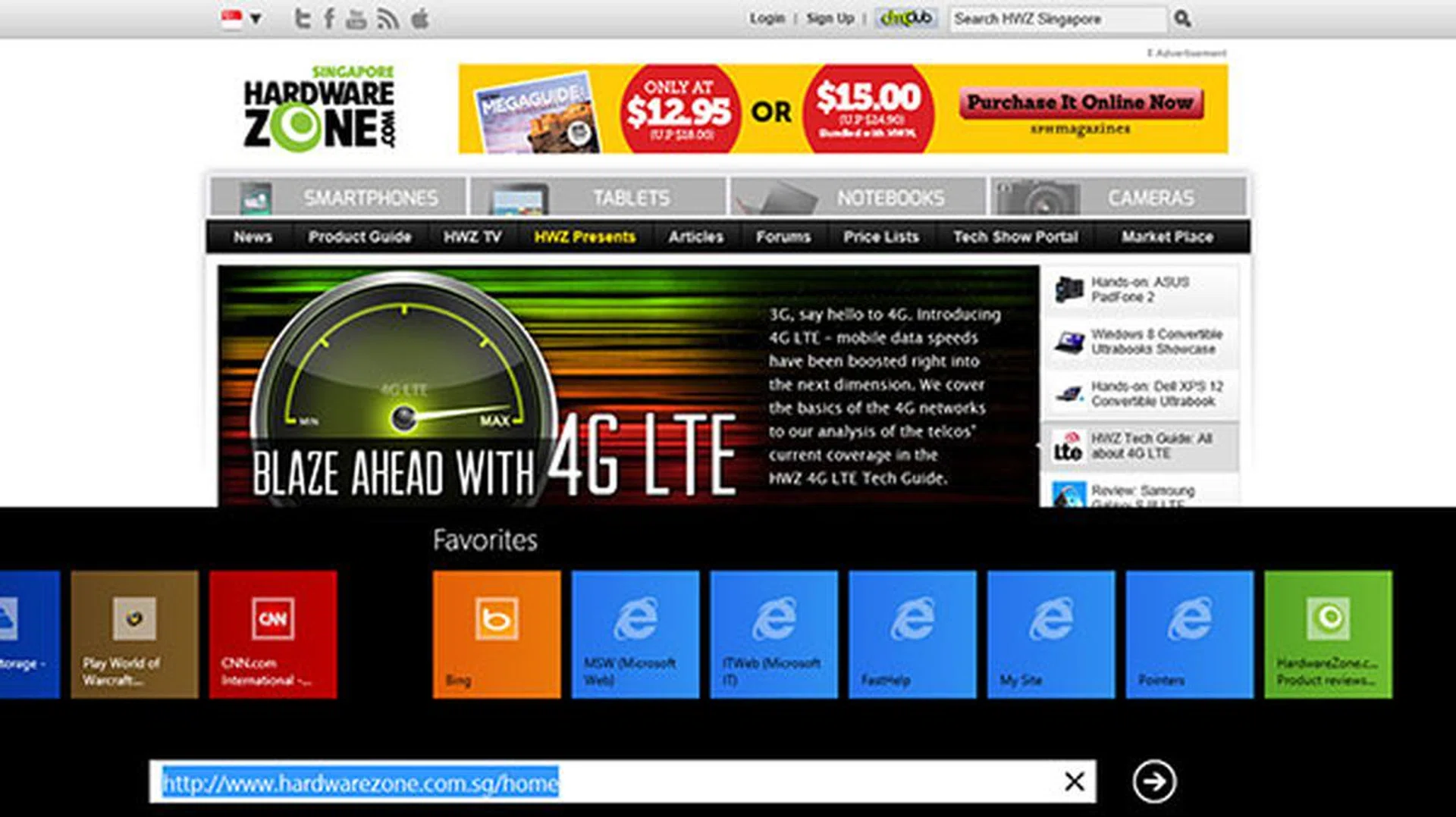Click the Apple icon in top bar
This screenshot has width=1456, height=817.
419,19
